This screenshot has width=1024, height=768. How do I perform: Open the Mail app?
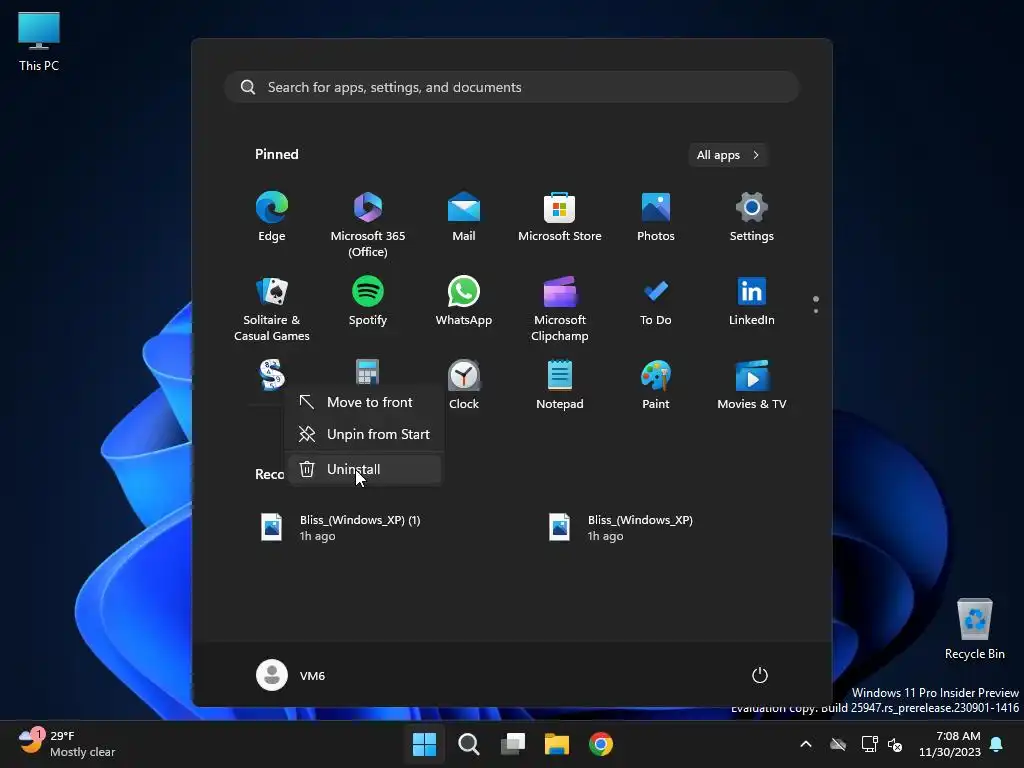(464, 217)
